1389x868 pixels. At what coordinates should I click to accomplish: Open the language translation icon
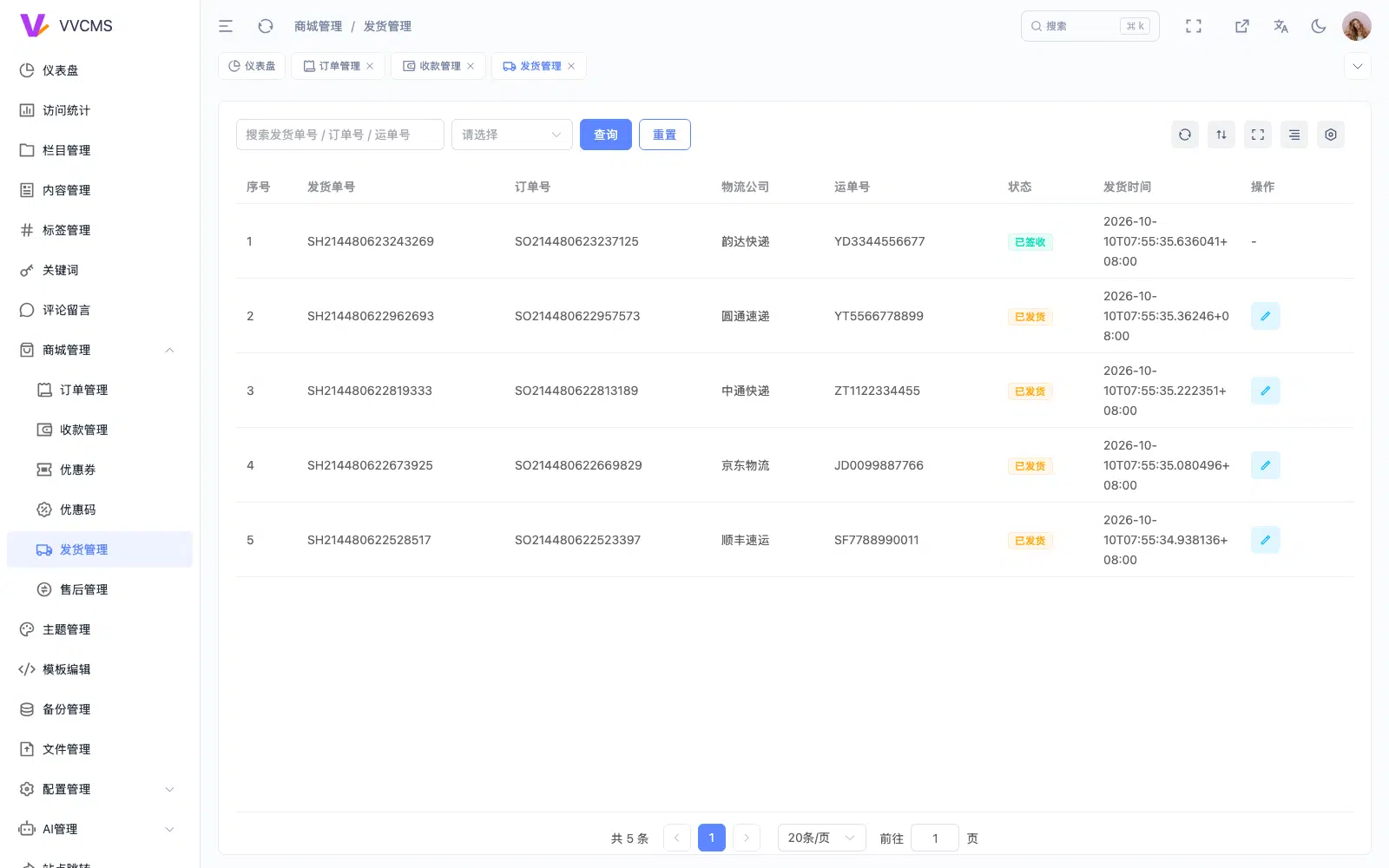click(1280, 26)
